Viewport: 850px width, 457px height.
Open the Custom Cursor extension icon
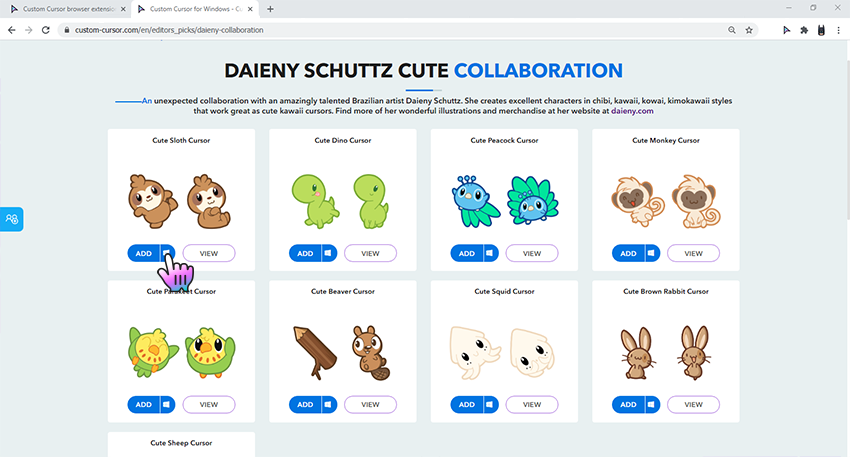coord(786,30)
